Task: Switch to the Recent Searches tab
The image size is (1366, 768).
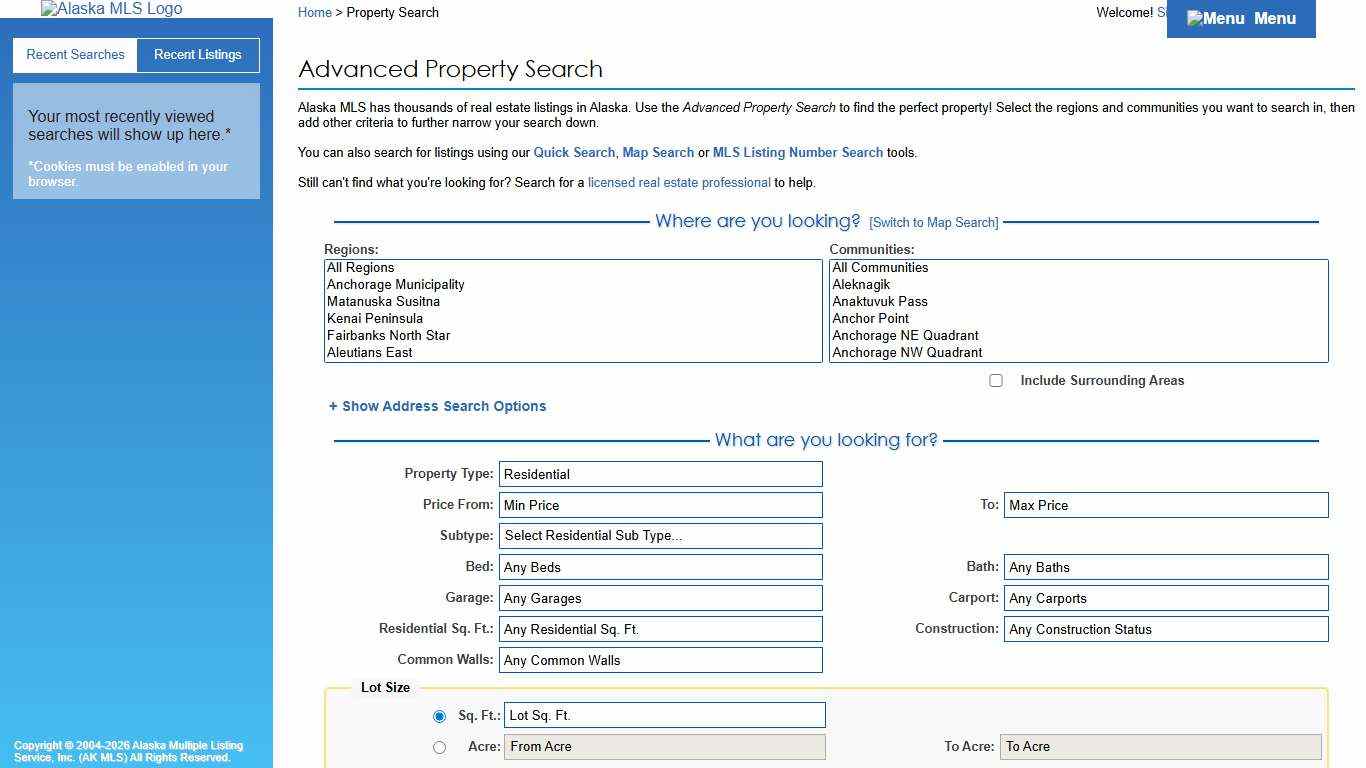Action: [74, 54]
